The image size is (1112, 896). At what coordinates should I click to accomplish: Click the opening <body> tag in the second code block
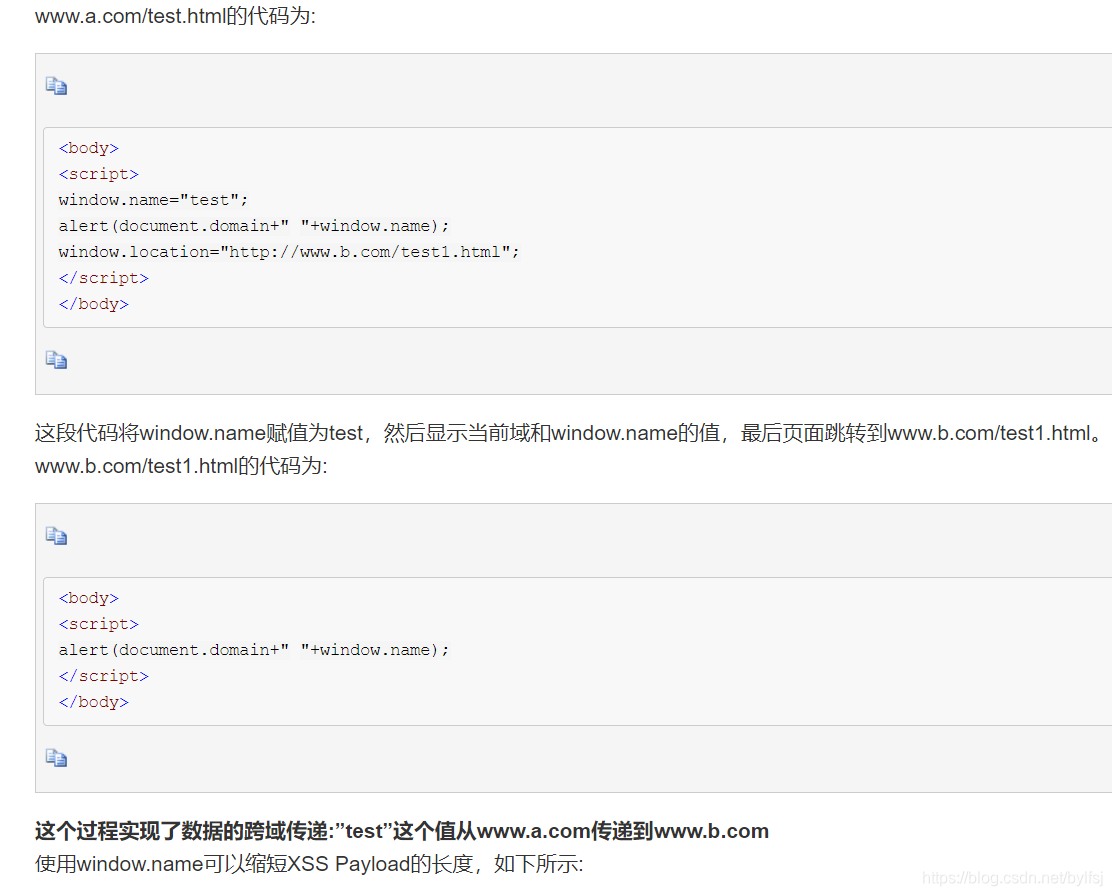(89, 598)
